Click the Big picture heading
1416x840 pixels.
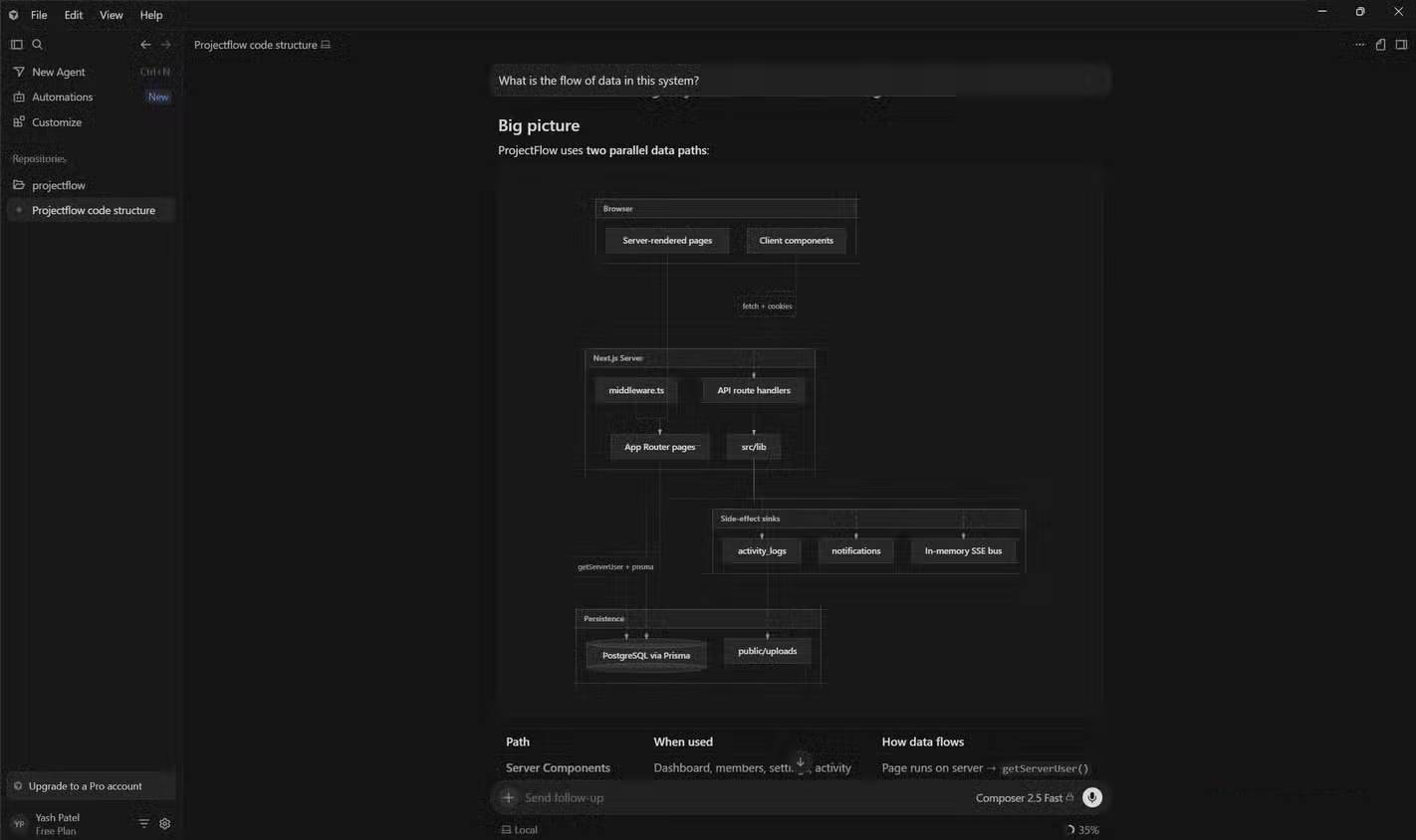pyautogui.click(x=539, y=125)
